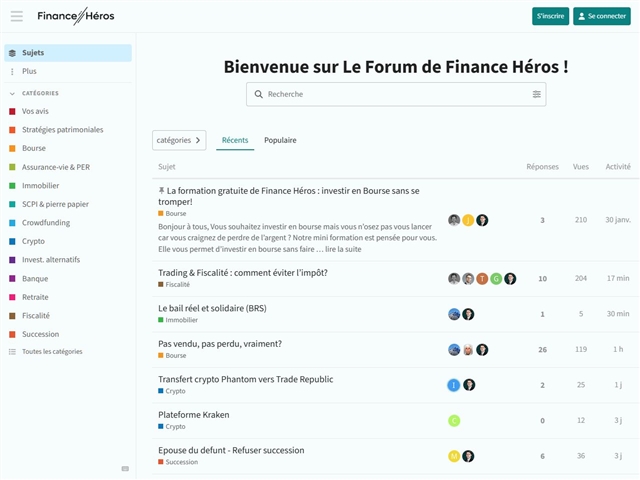Click Bourse tag under Pas vendu topic
This screenshot has width=640, height=480.
pos(172,356)
